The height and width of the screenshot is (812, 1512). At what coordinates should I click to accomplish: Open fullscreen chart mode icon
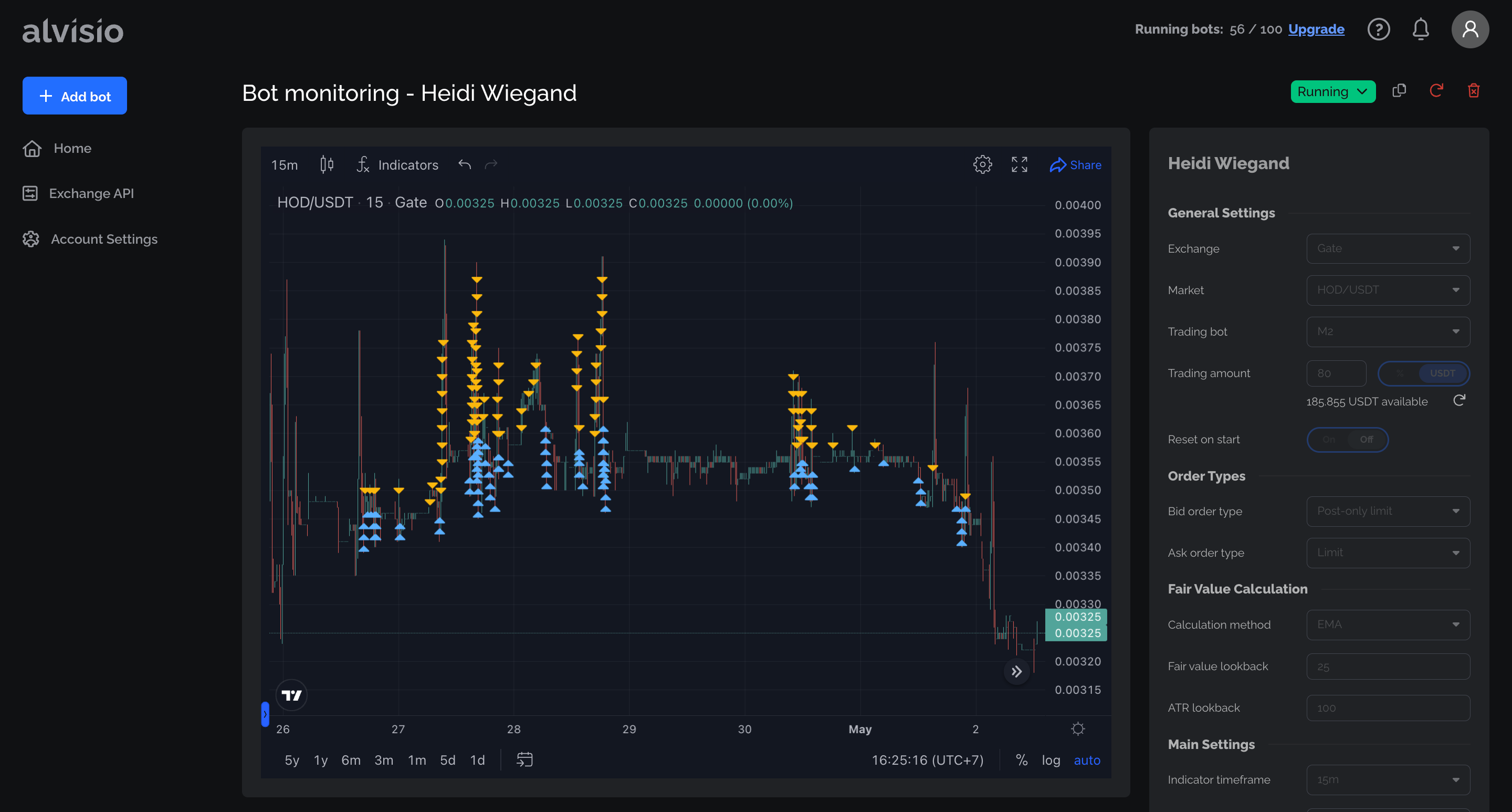1019,165
